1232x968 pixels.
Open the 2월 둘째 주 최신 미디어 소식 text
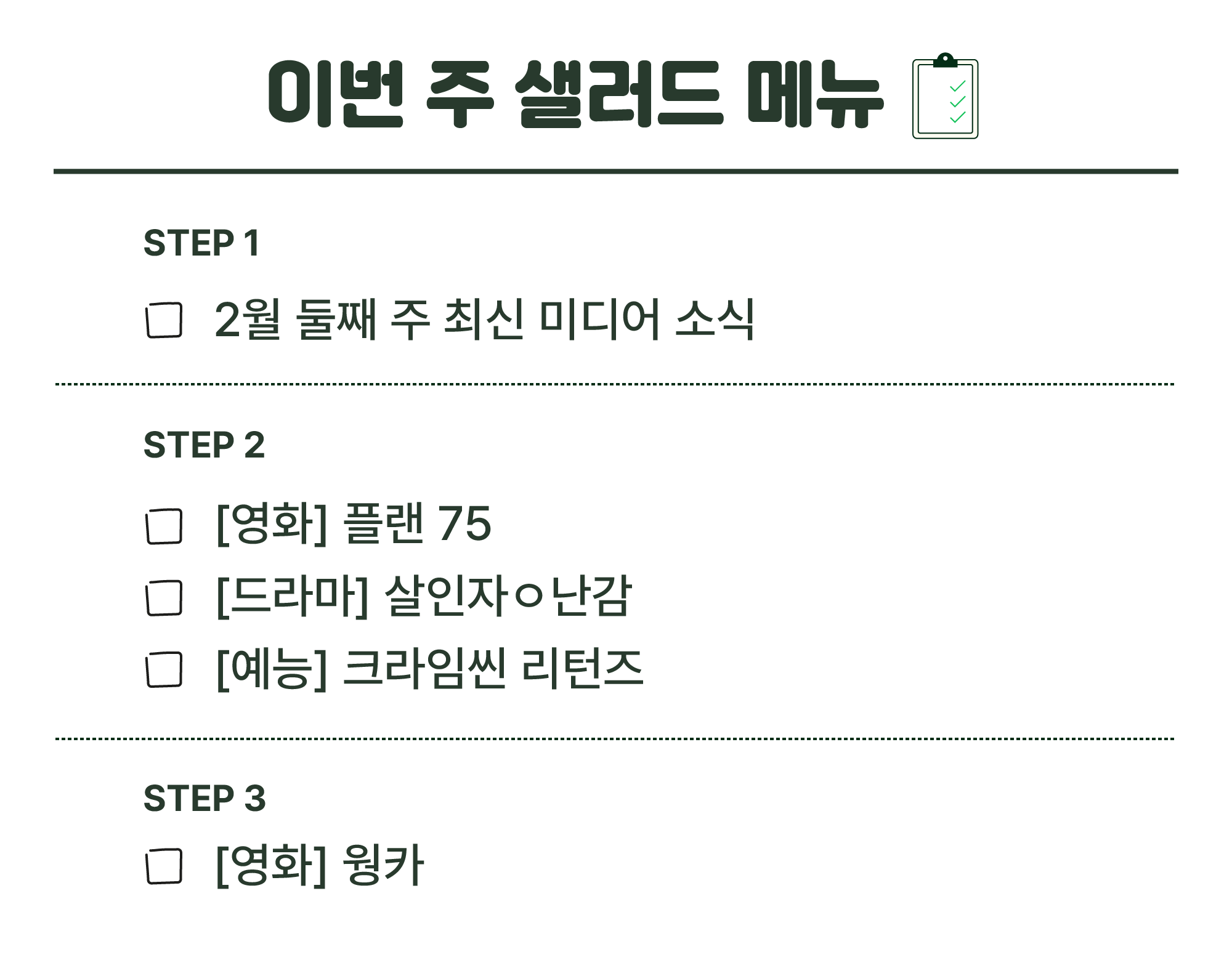coord(484,319)
